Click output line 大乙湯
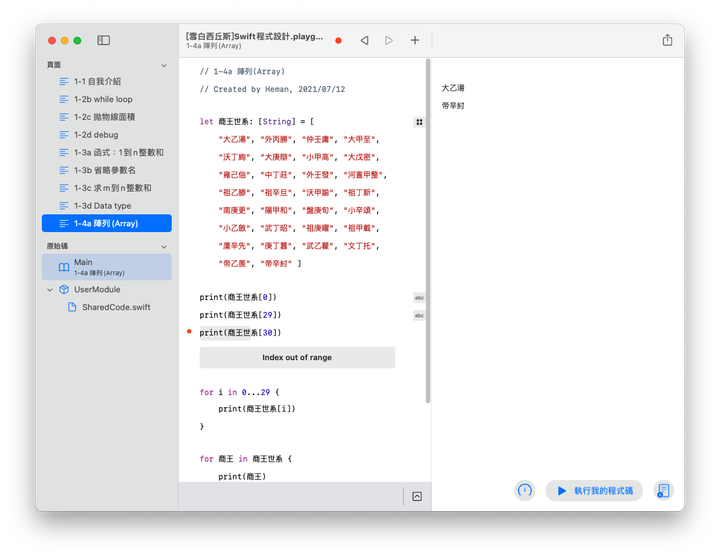 click(453, 88)
